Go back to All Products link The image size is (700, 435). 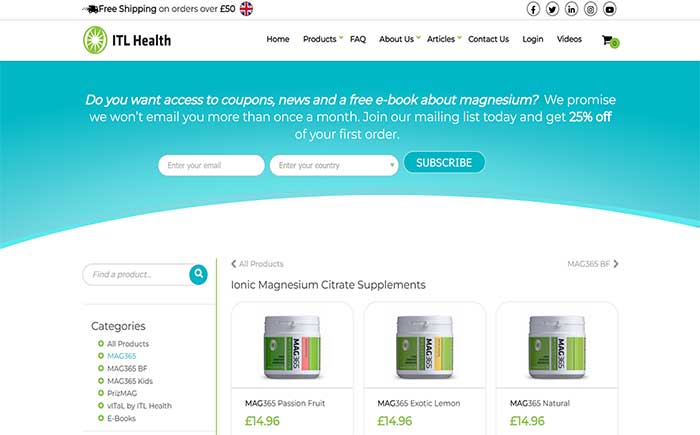tap(257, 264)
